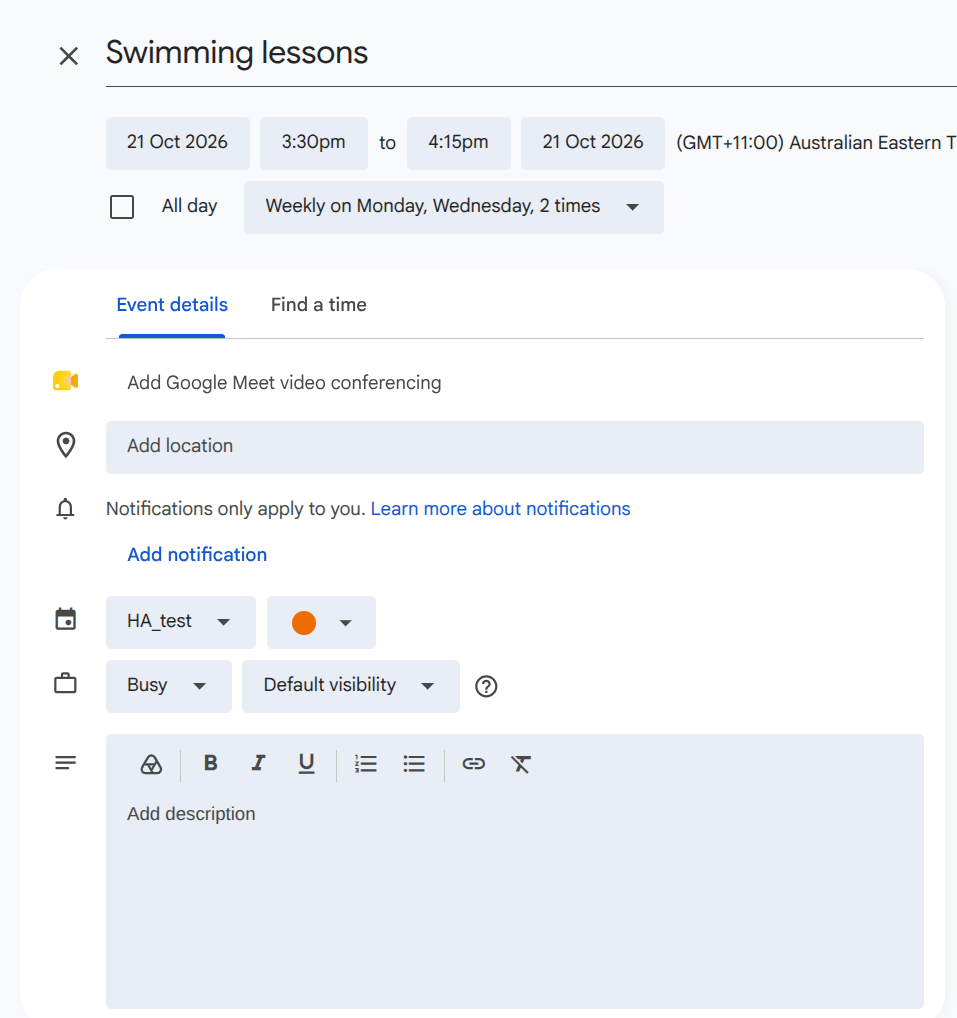Click the time zone text (GMT+11:00) Australian Eastern

(x=816, y=143)
